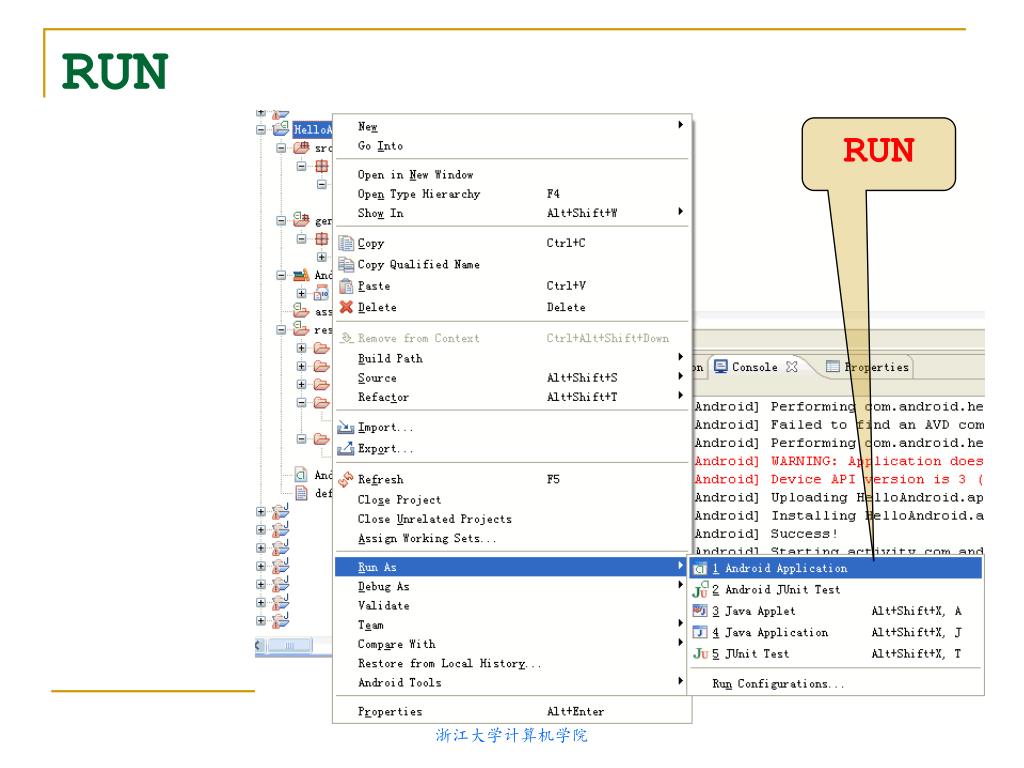
Task: Open project Properties menu item
Action: tap(512, 711)
